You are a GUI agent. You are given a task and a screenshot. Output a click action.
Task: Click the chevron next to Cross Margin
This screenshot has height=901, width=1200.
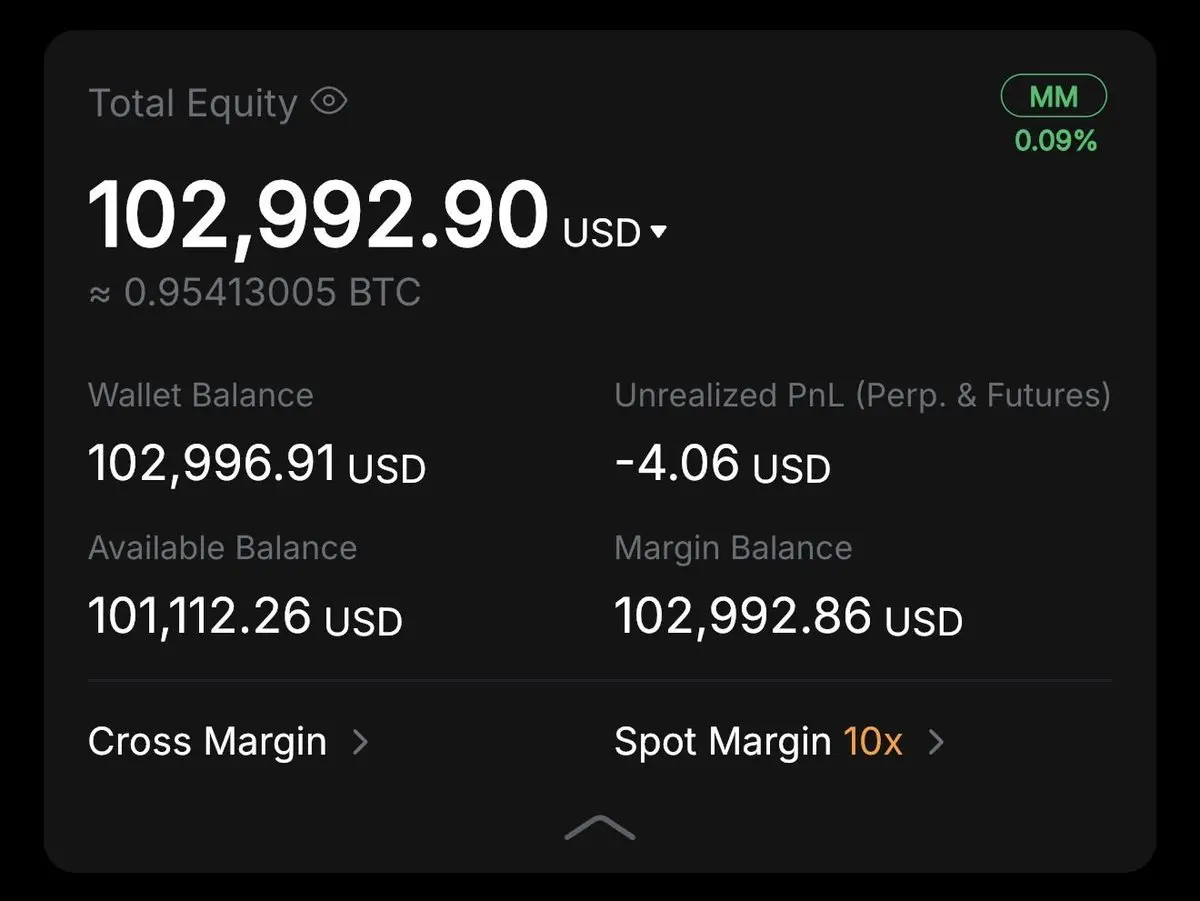click(361, 742)
